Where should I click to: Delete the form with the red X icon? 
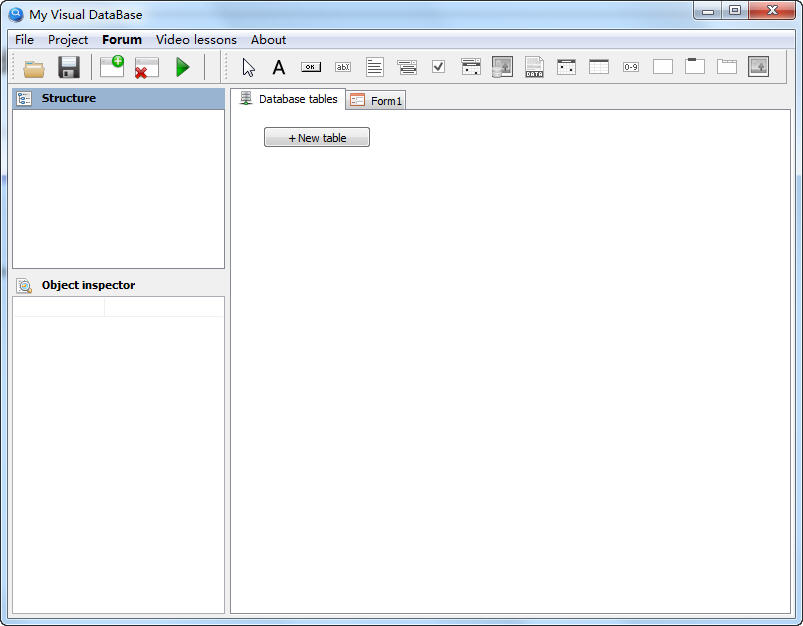tap(147, 68)
